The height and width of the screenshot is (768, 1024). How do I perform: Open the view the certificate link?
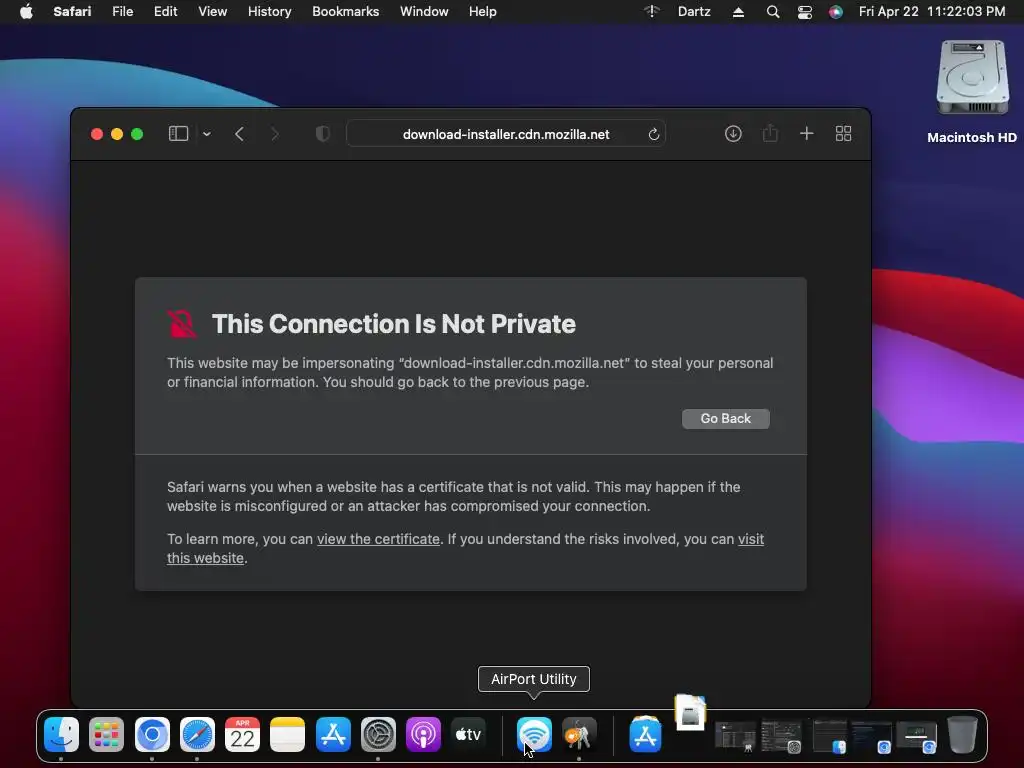click(378, 539)
